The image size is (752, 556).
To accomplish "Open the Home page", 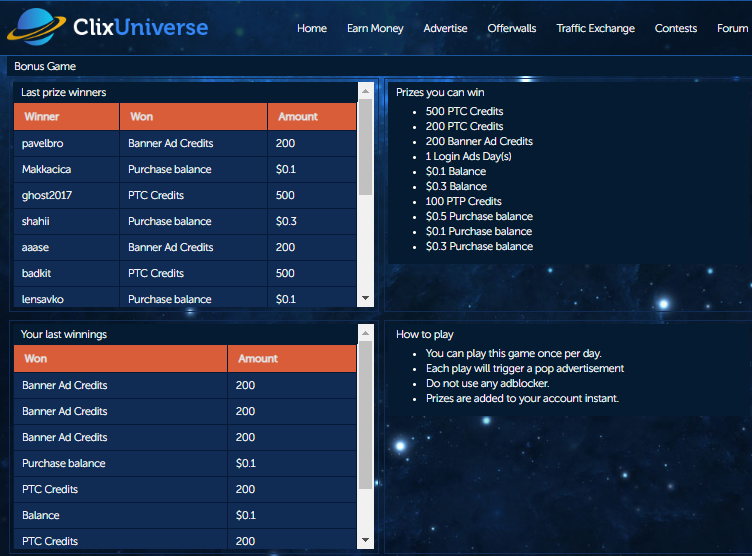I will click(312, 28).
